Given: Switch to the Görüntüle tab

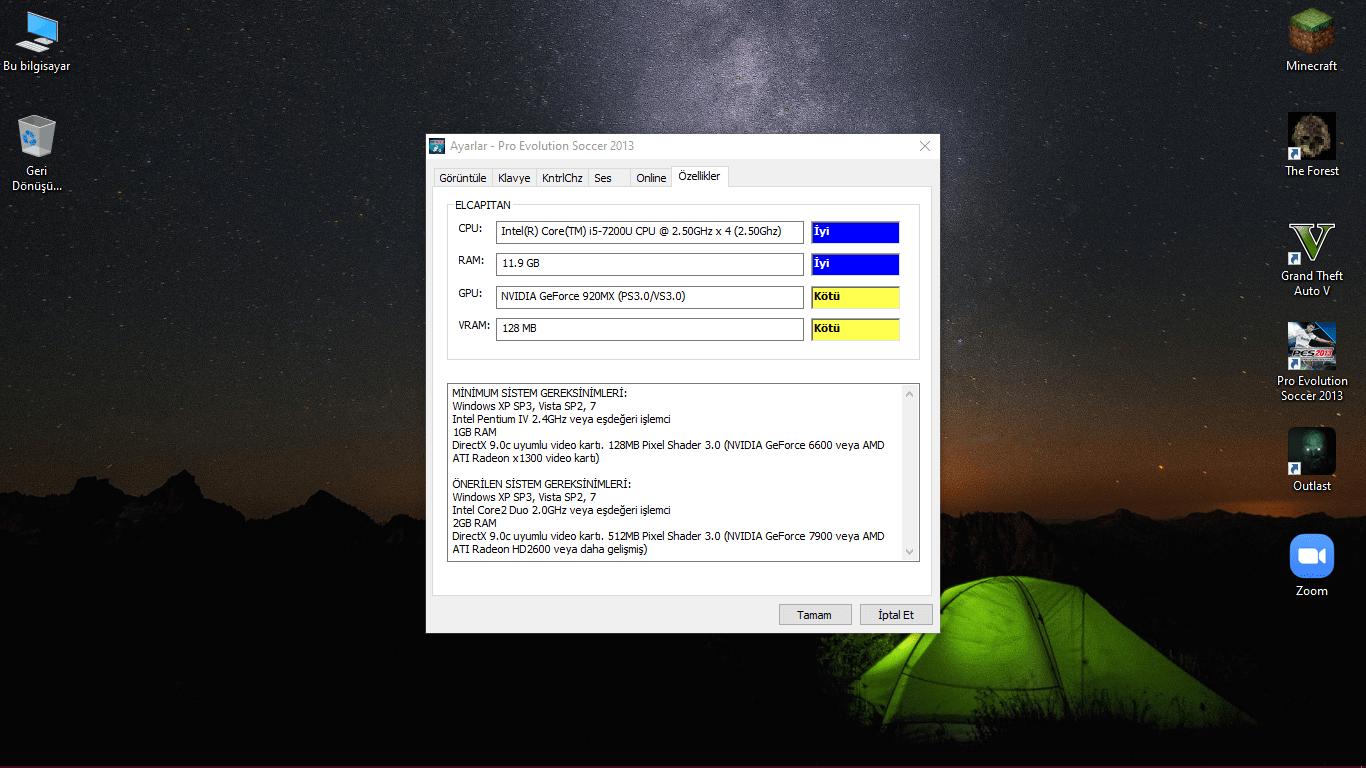Looking at the screenshot, I should 463,178.
